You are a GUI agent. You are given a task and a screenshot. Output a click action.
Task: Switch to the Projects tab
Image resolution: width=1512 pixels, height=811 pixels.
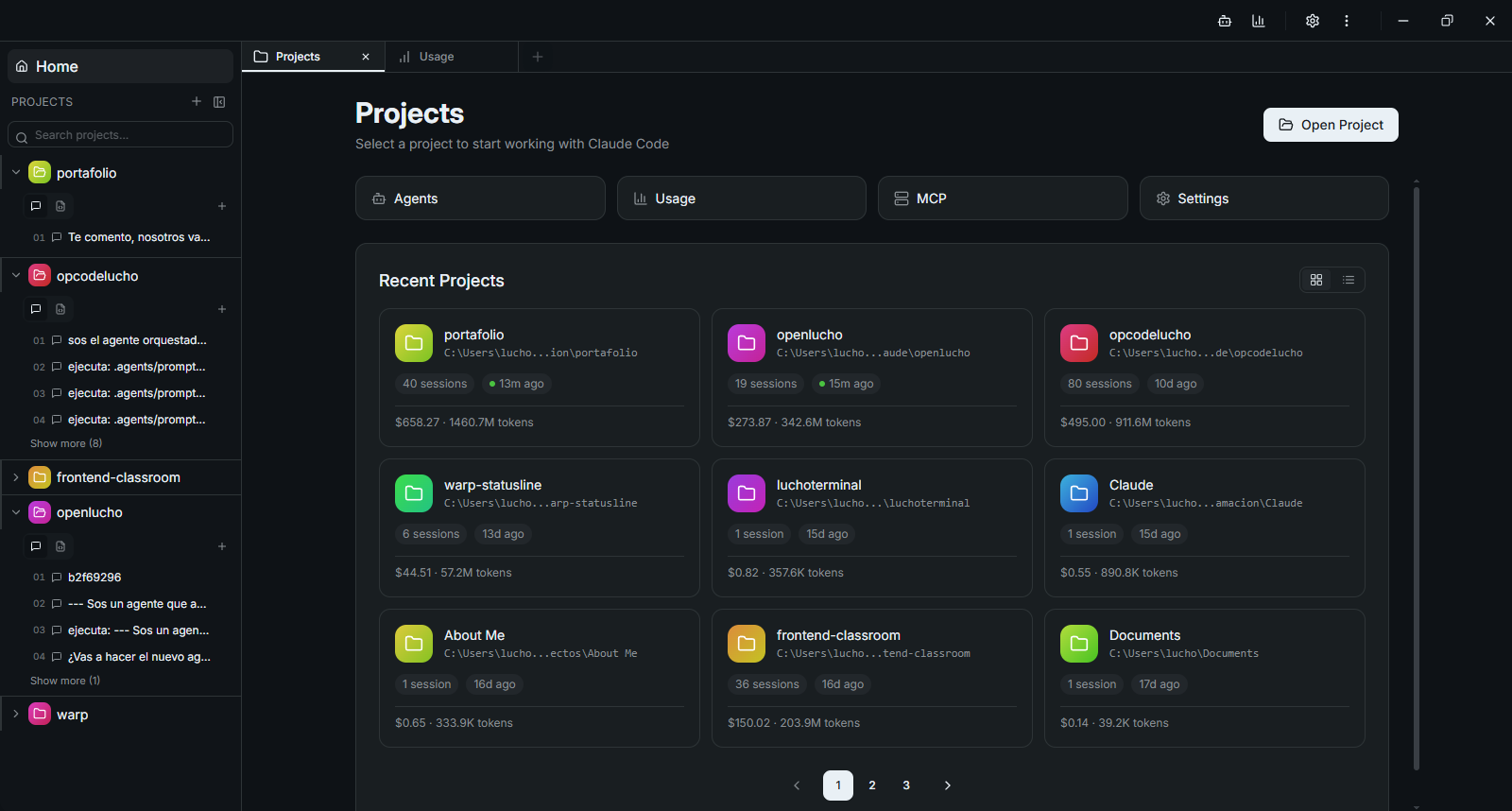[x=314, y=57]
